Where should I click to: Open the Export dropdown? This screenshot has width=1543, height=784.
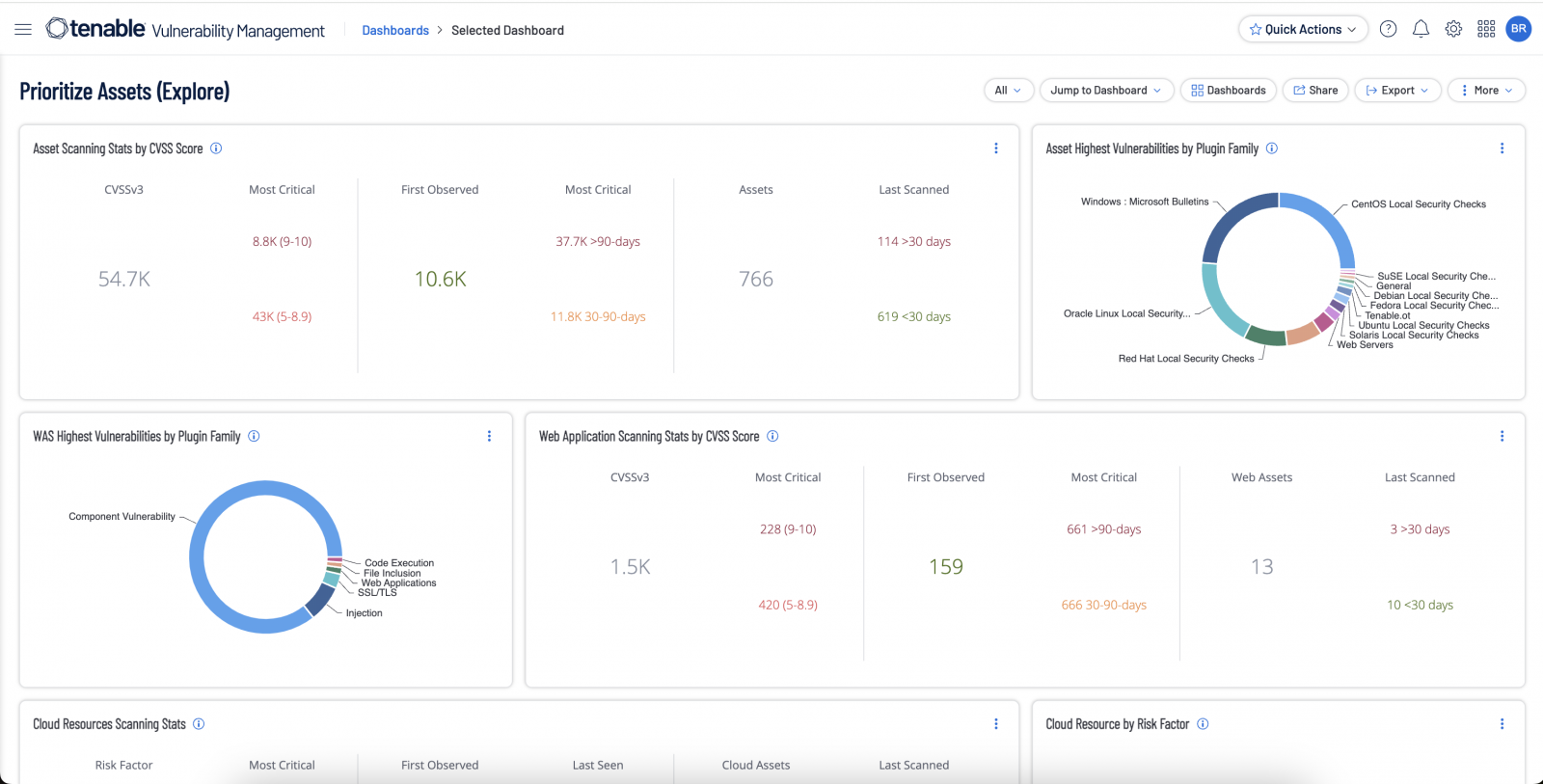tap(1397, 91)
